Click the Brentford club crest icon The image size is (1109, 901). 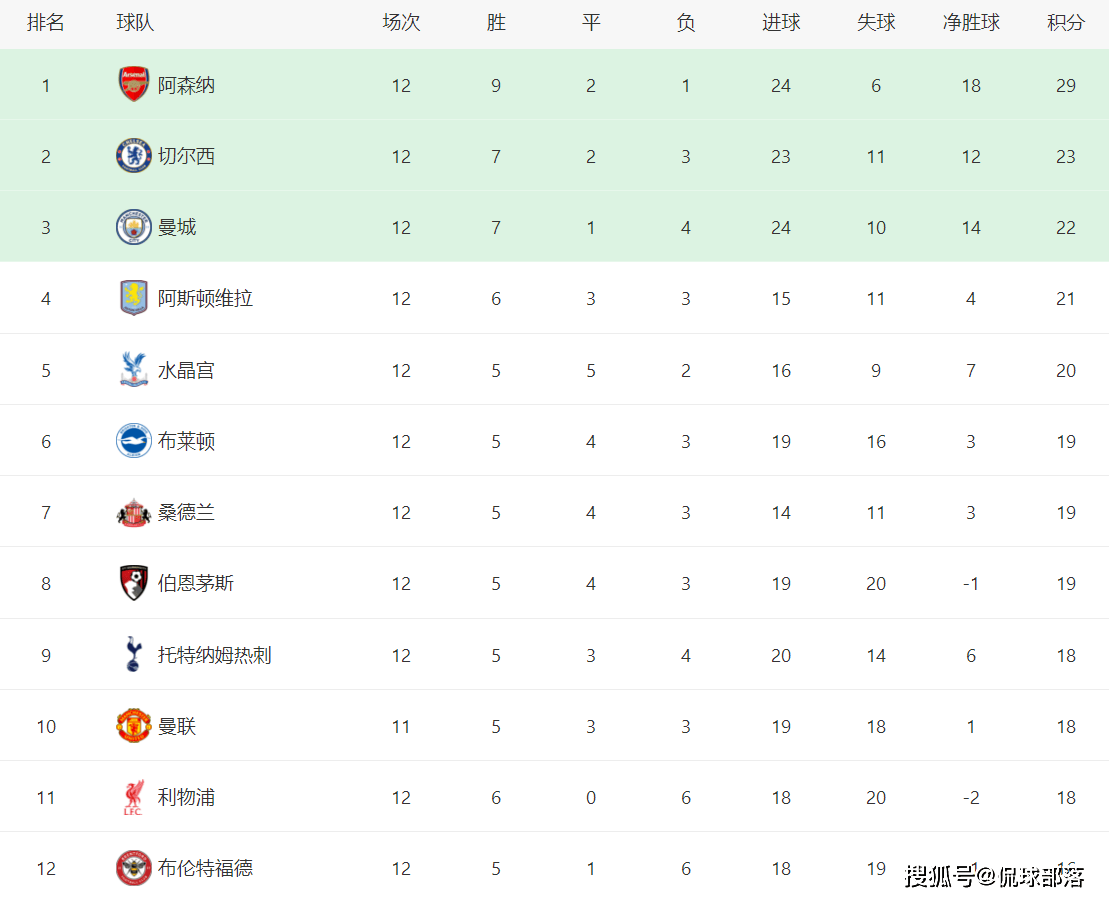pos(133,868)
